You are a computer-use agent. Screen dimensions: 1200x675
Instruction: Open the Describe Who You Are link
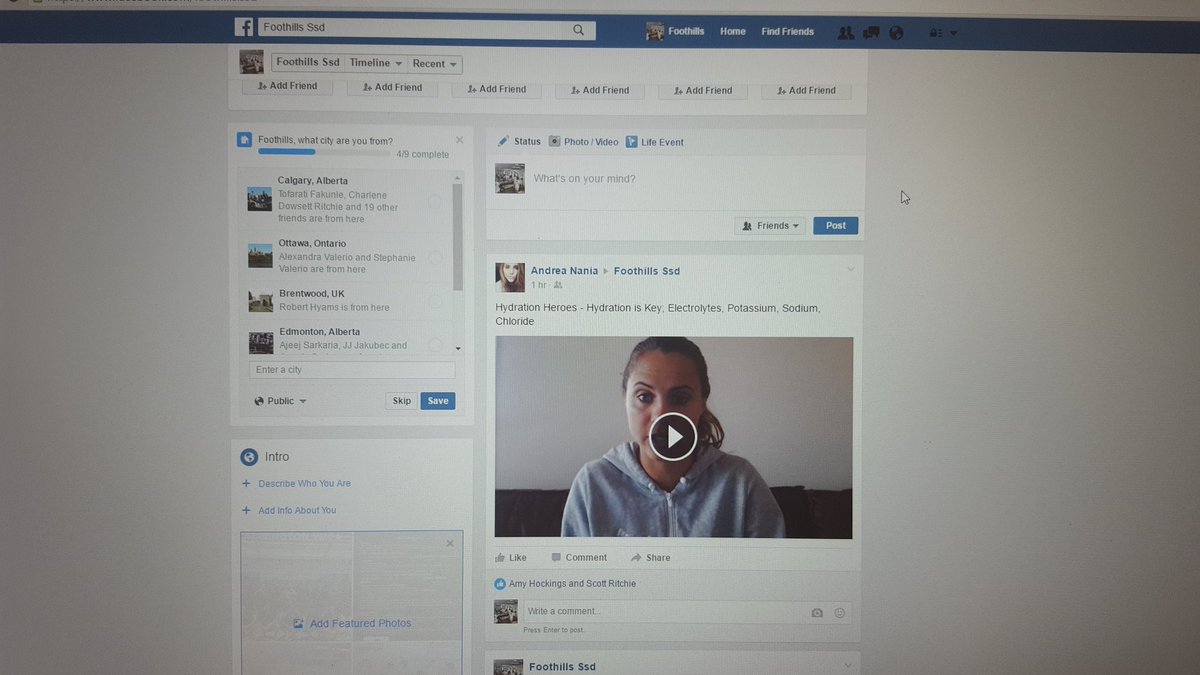tap(304, 484)
